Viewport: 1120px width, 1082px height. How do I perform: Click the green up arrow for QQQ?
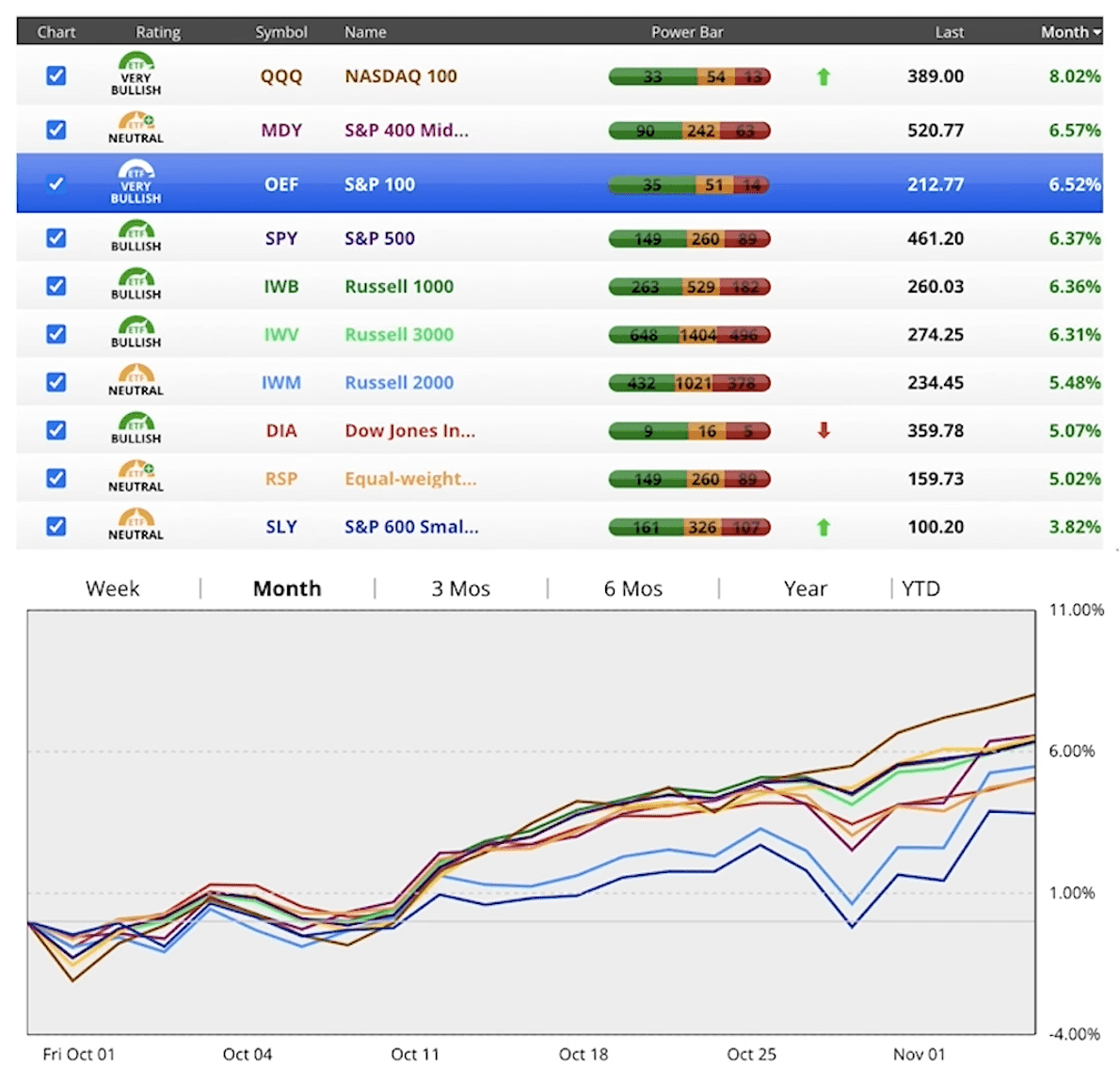824,76
